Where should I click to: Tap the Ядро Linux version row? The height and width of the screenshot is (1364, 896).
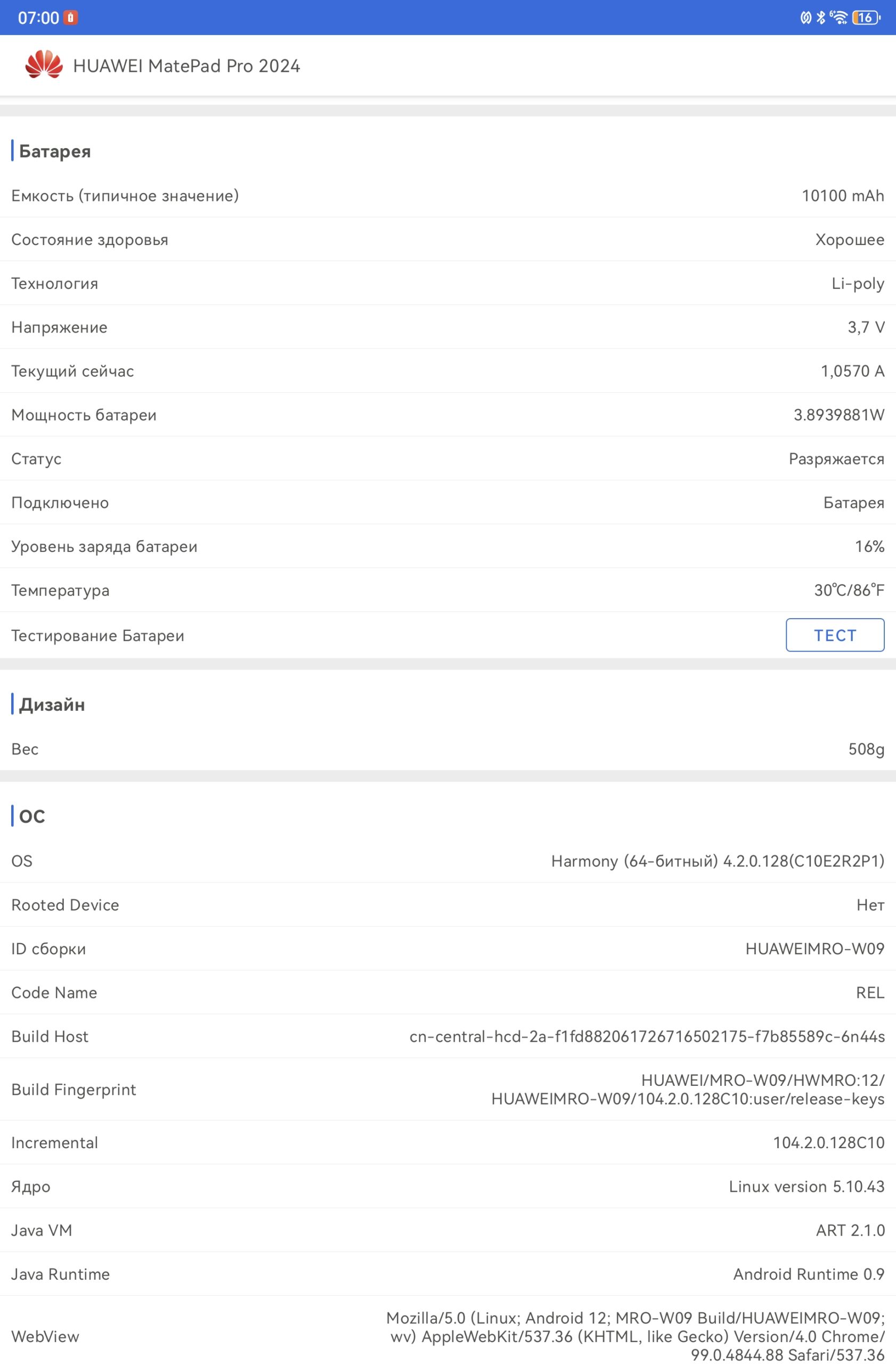point(448,1187)
